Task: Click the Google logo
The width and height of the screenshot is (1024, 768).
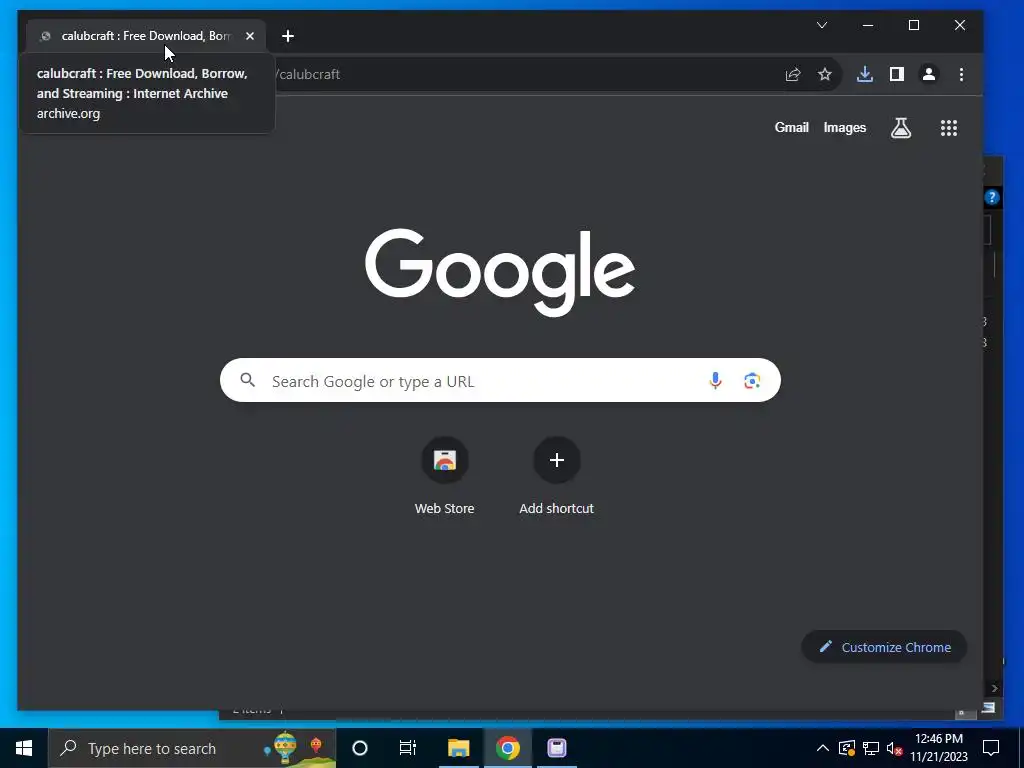Action: pyautogui.click(x=500, y=272)
